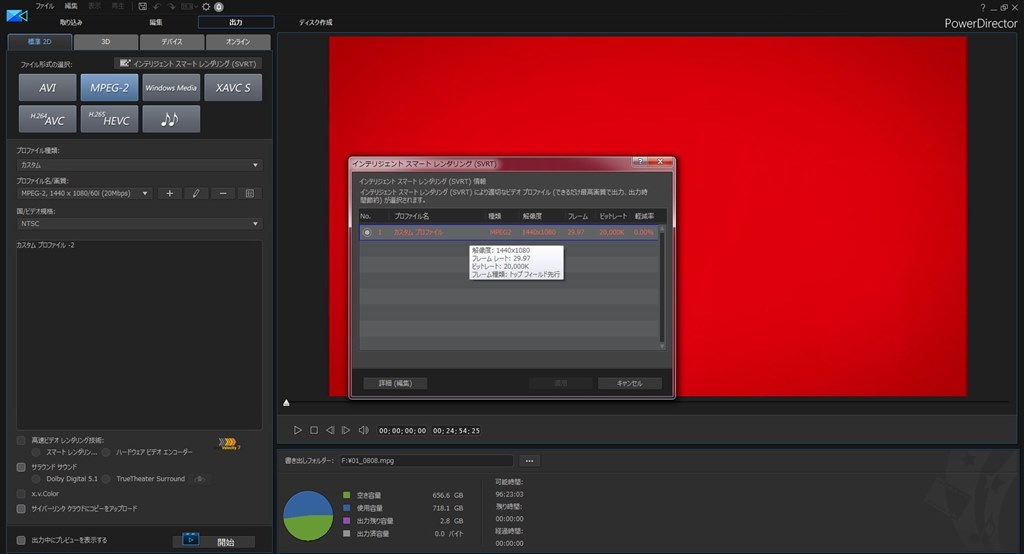Click the 開始 start button
The height and width of the screenshot is (554, 1024).
[214, 540]
